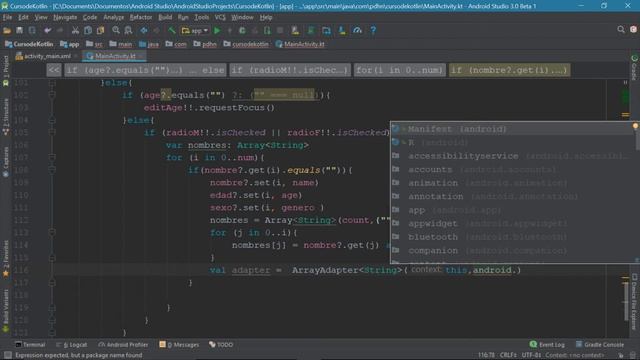This screenshot has width=640, height=360.
Task: Click the Undo arrow icon
Action: [x=48, y=31]
